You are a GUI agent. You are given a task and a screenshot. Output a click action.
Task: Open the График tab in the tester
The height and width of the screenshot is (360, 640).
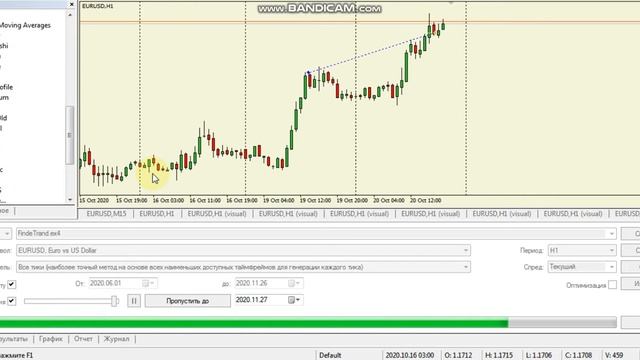click(51, 339)
